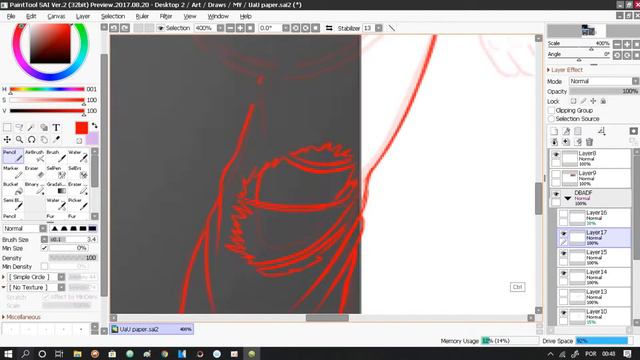Choose the SelPen tool
The image size is (640, 360).
pos(57,173)
